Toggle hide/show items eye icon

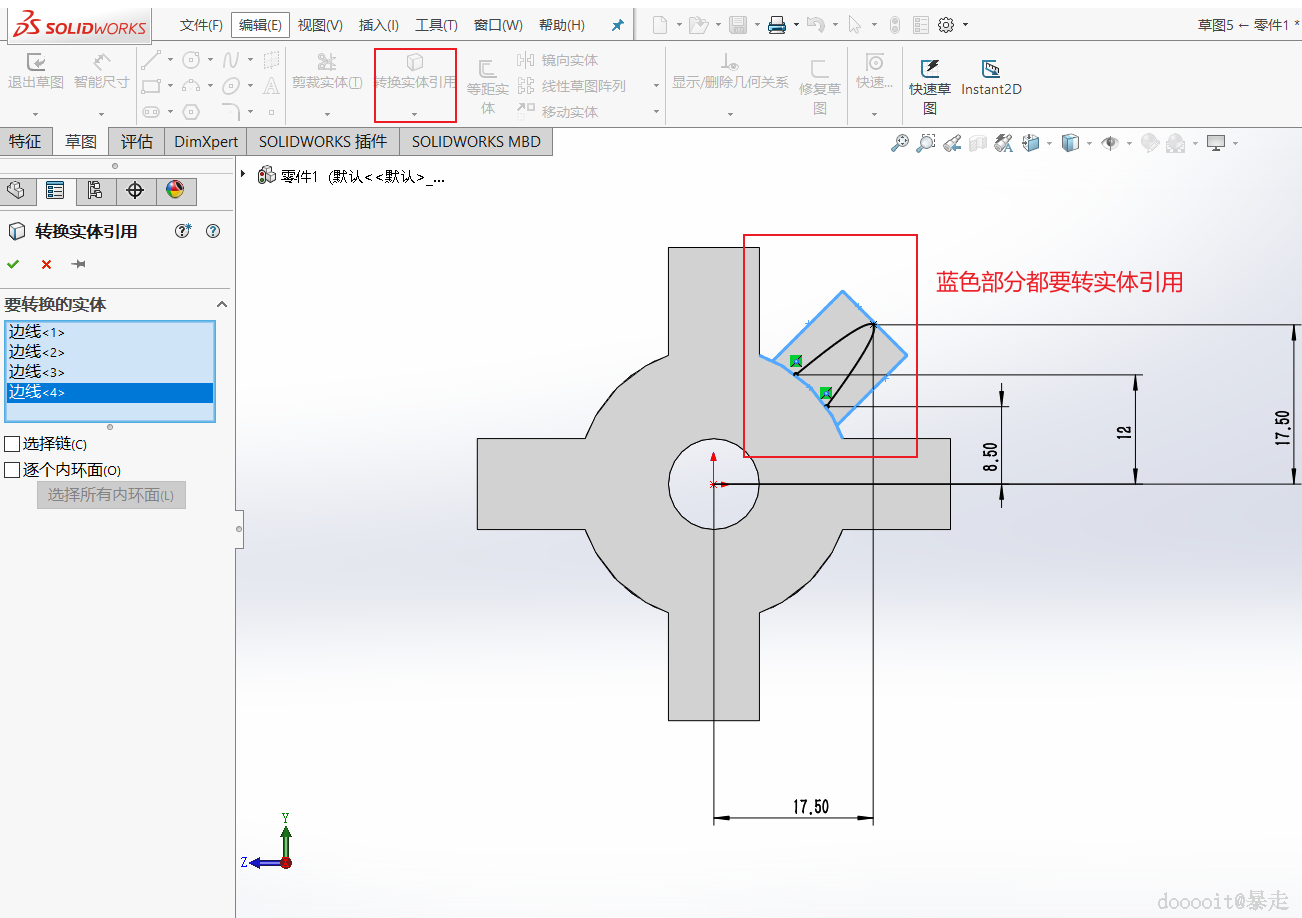[x=1109, y=143]
